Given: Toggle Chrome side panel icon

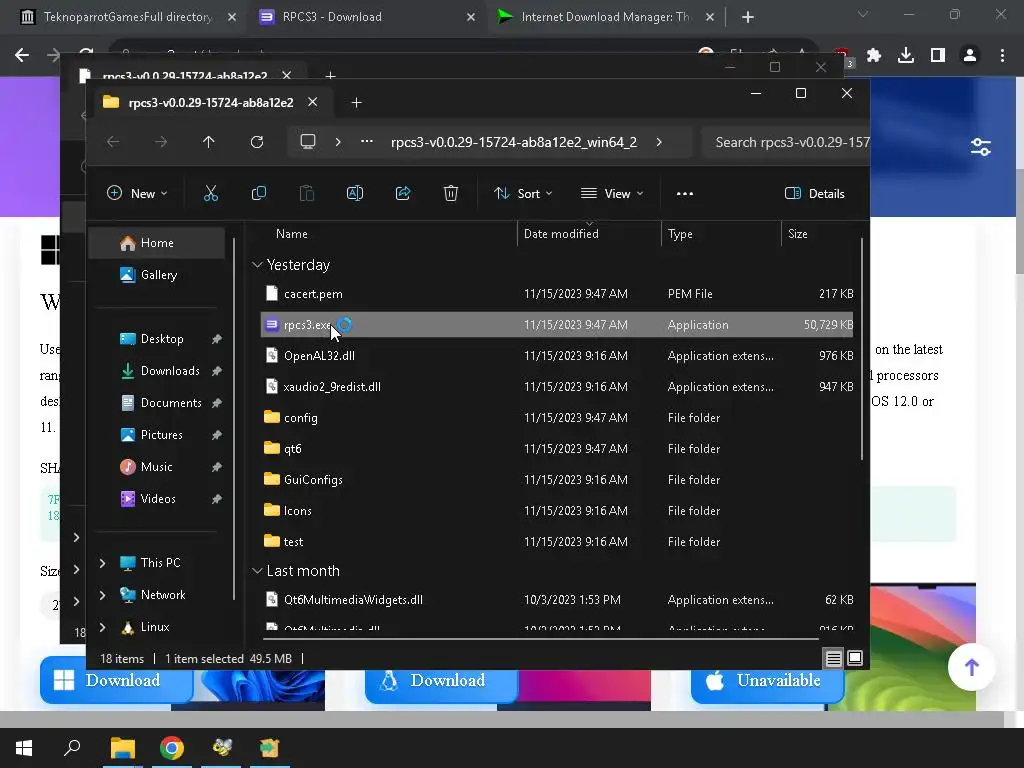Looking at the screenshot, I should (938, 56).
